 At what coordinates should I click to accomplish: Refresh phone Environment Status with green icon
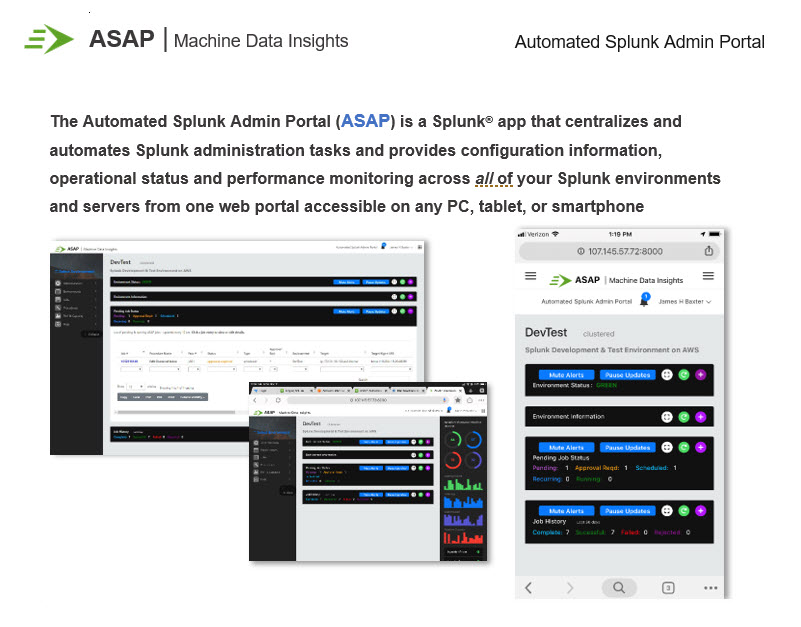click(684, 375)
